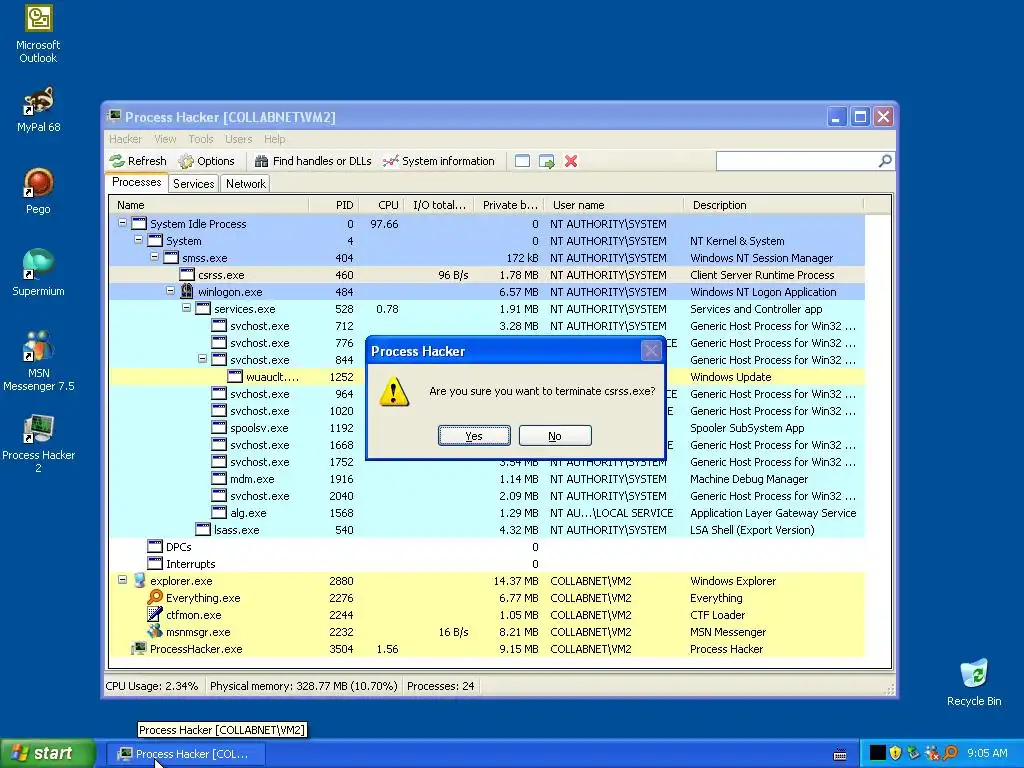Close the Process Hacker confirmation dialog
The image size is (1024, 768).
point(651,351)
